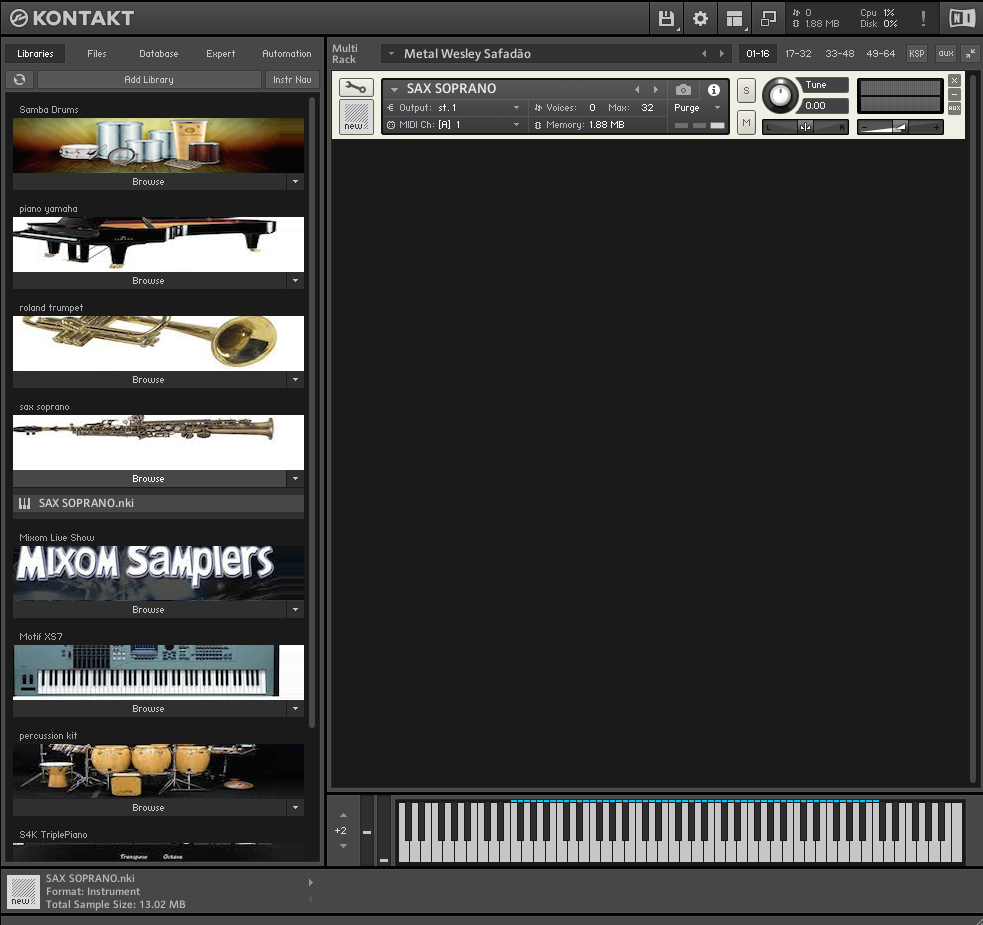Select SAX SOPRANO.nki in library list
This screenshot has width=983, height=925.
coord(159,504)
